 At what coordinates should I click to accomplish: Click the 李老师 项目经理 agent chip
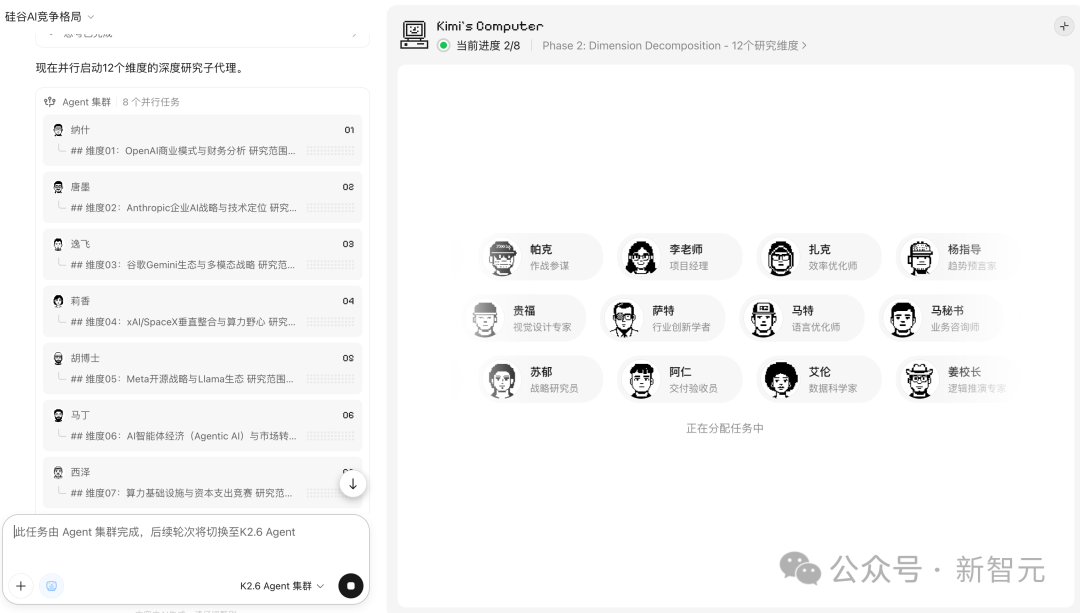coord(680,257)
